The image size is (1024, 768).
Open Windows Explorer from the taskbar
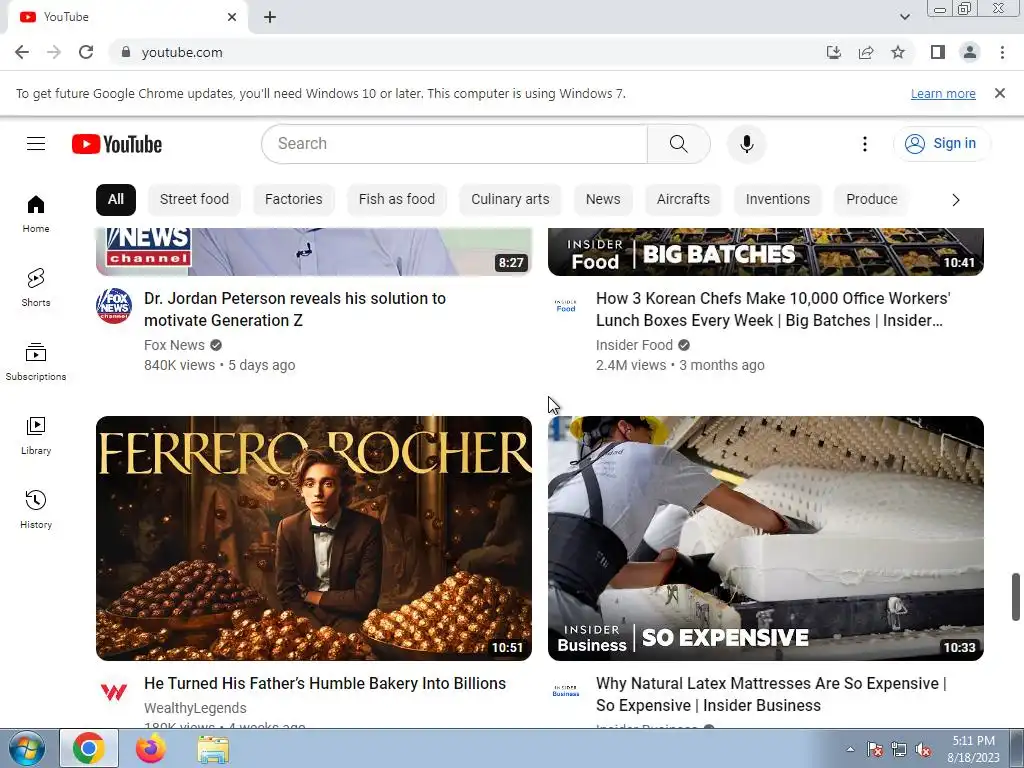pyautogui.click(x=213, y=750)
